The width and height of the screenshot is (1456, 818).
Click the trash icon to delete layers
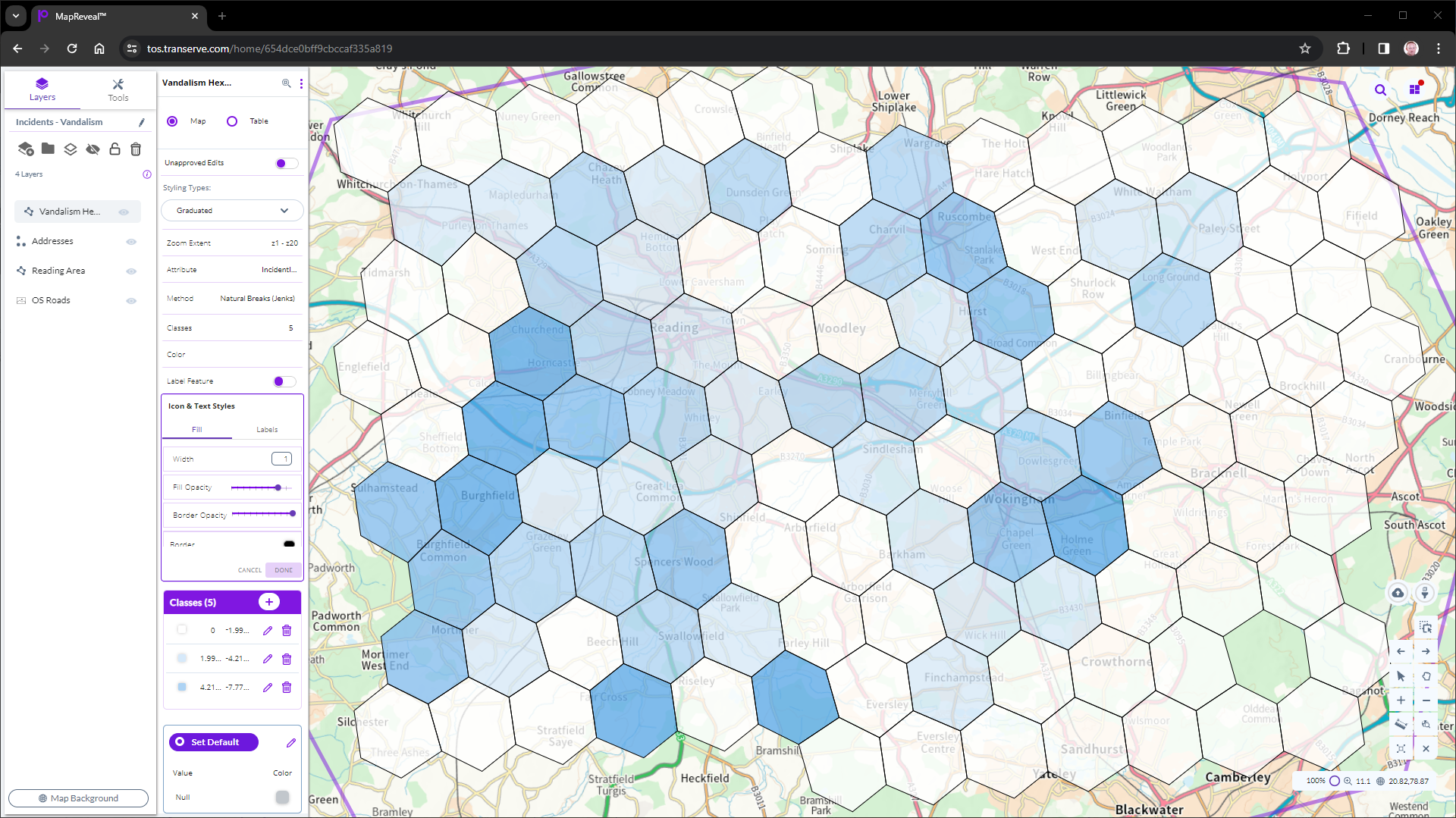click(x=136, y=149)
